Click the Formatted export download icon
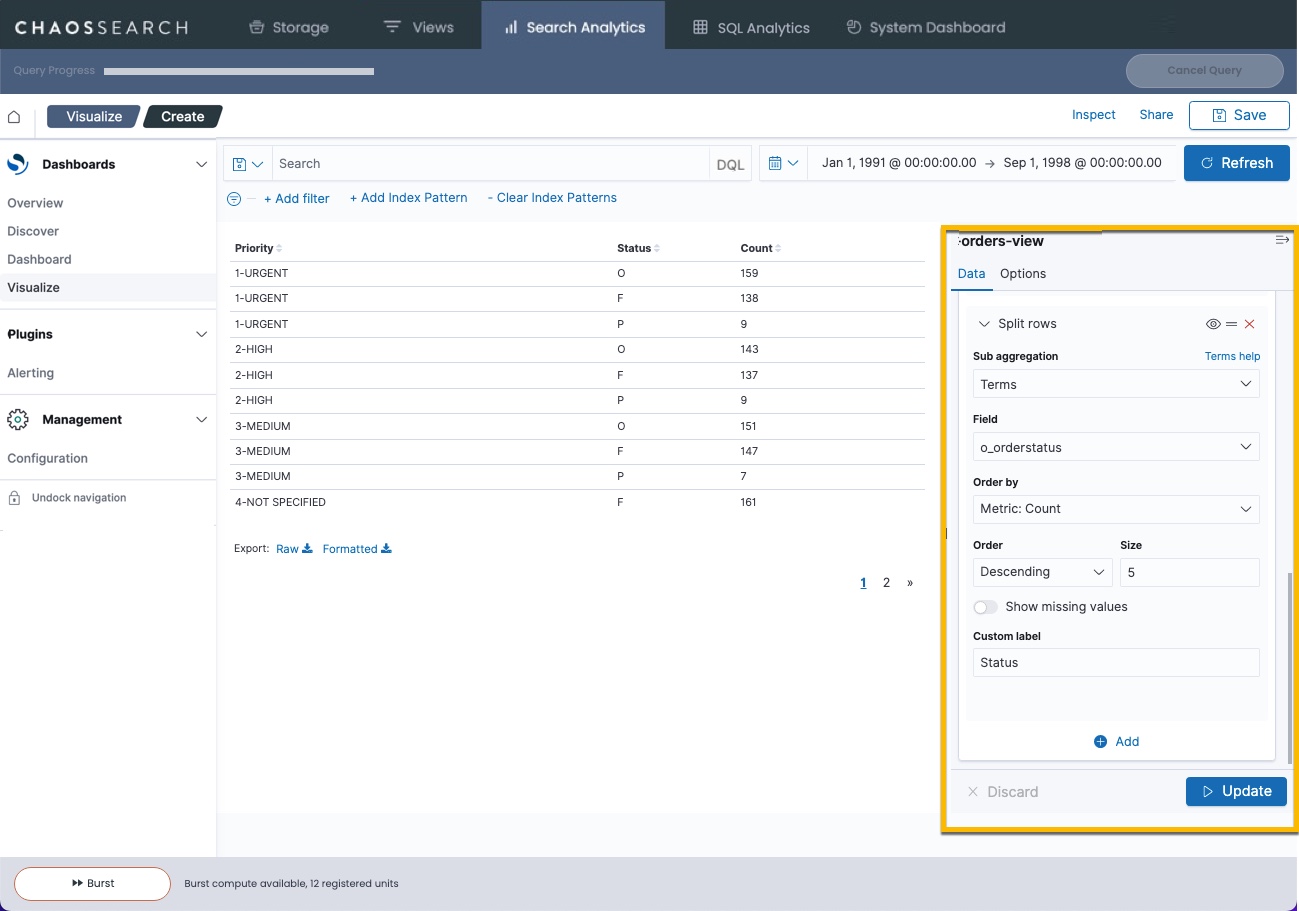 coord(386,548)
